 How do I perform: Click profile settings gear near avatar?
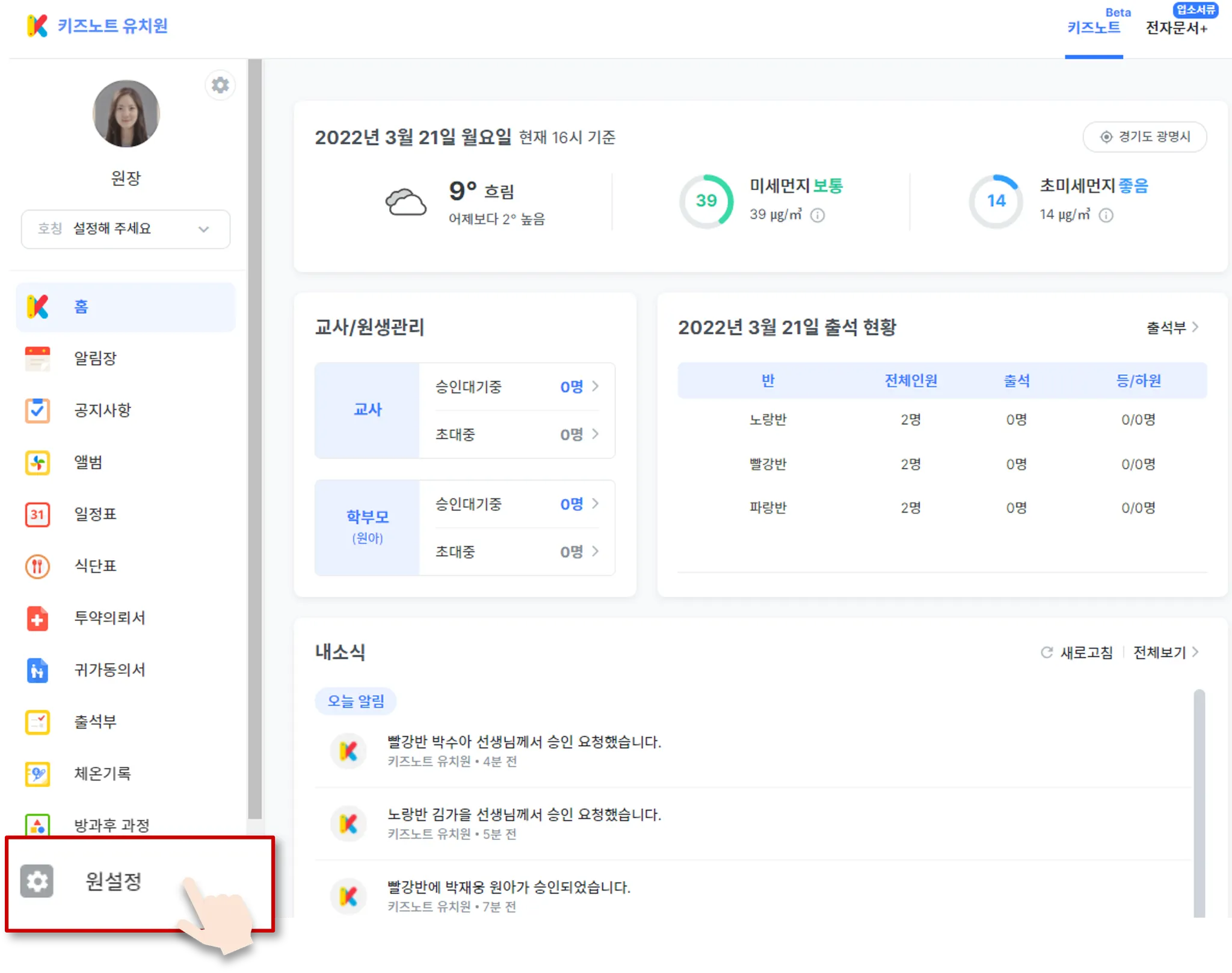coord(220,85)
